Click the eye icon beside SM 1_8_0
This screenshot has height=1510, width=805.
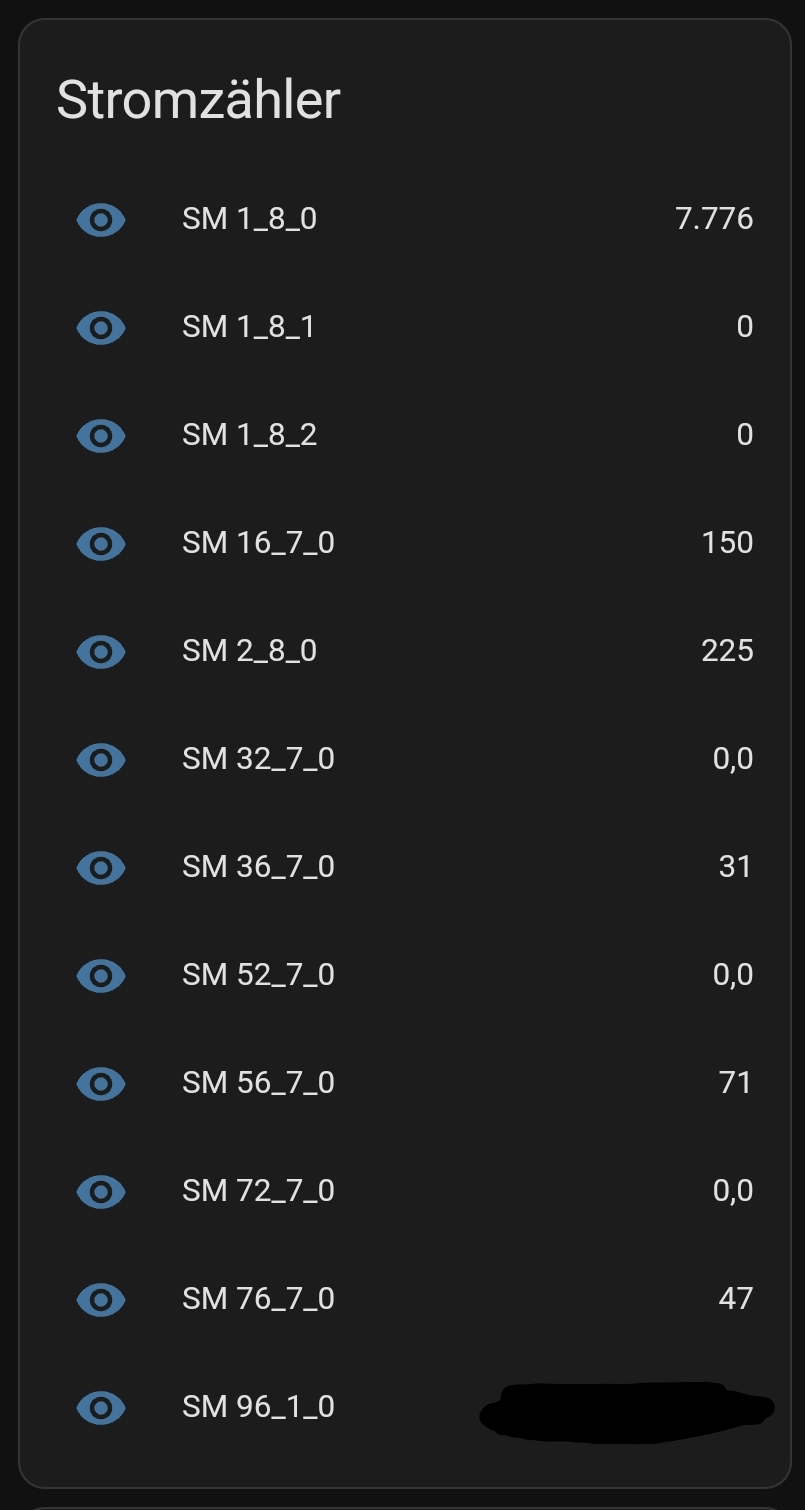(x=101, y=219)
